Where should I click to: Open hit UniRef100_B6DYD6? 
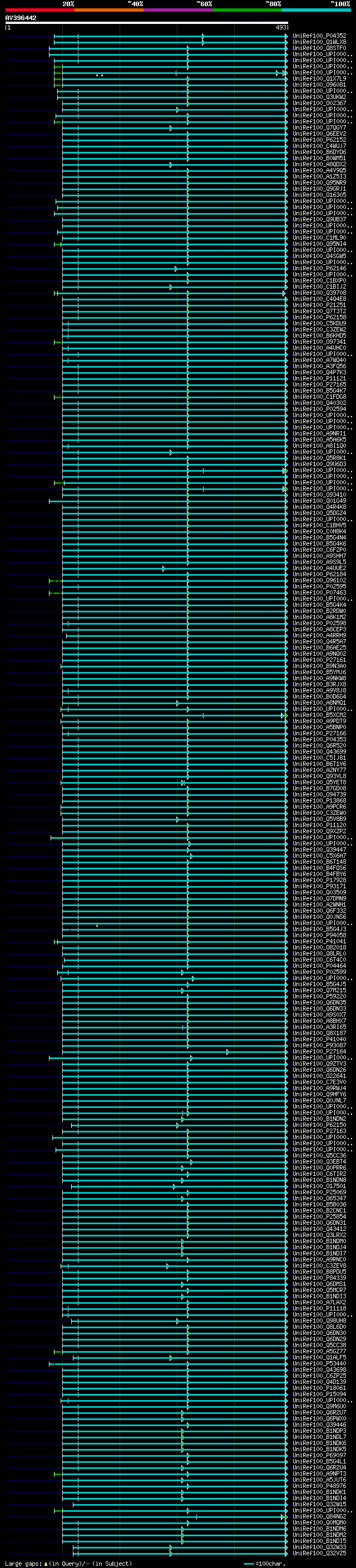319,152
